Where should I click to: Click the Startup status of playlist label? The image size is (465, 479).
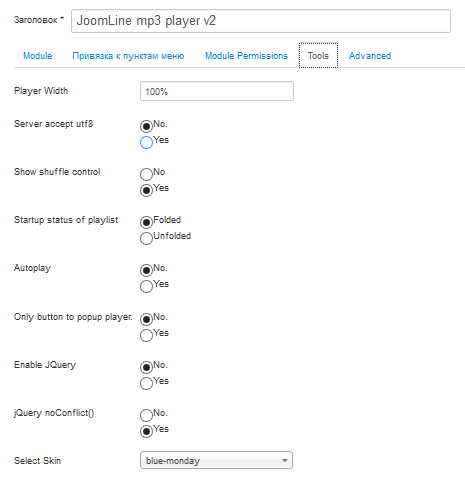(66, 220)
